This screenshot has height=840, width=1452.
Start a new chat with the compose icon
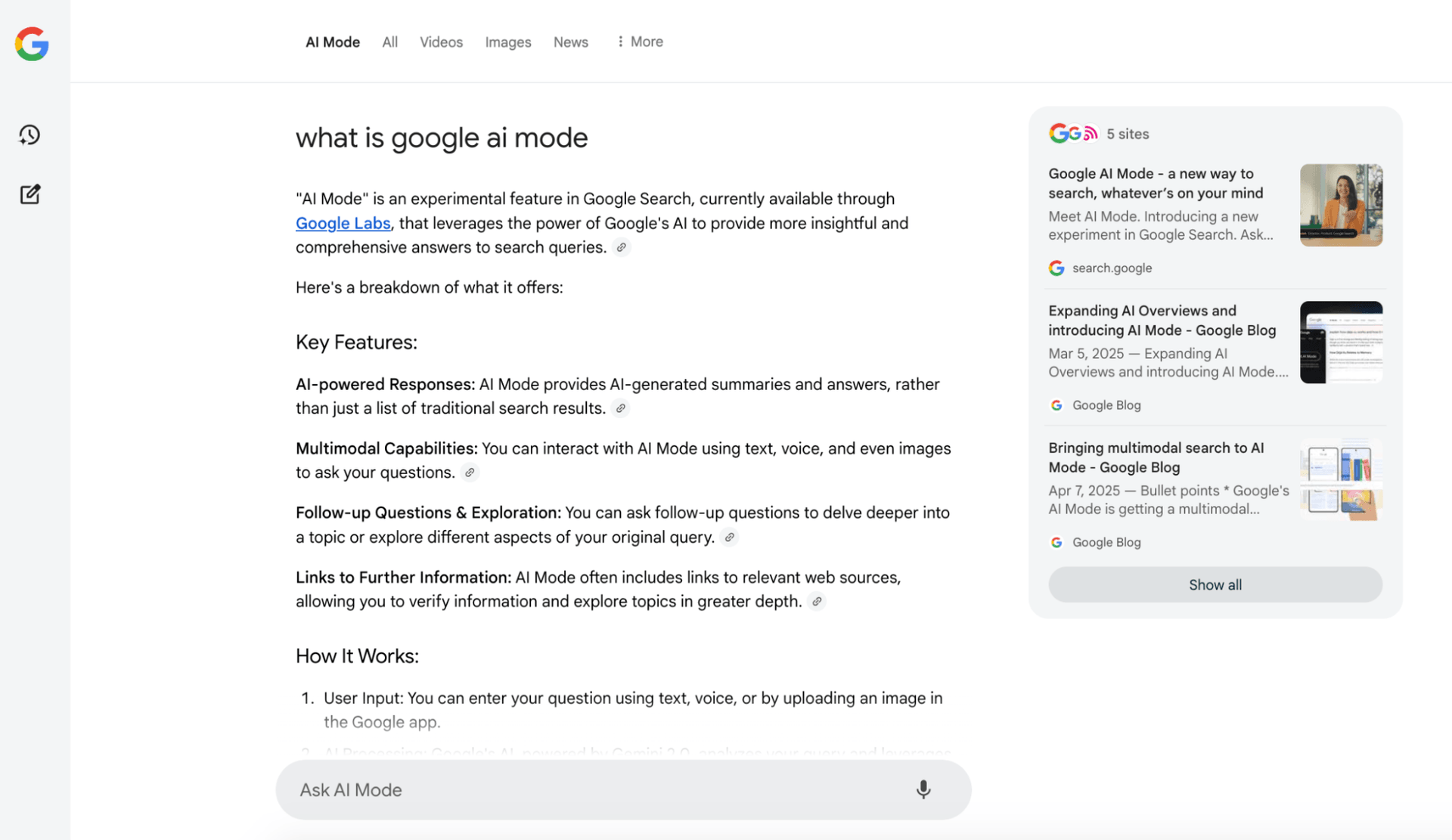coord(29,194)
